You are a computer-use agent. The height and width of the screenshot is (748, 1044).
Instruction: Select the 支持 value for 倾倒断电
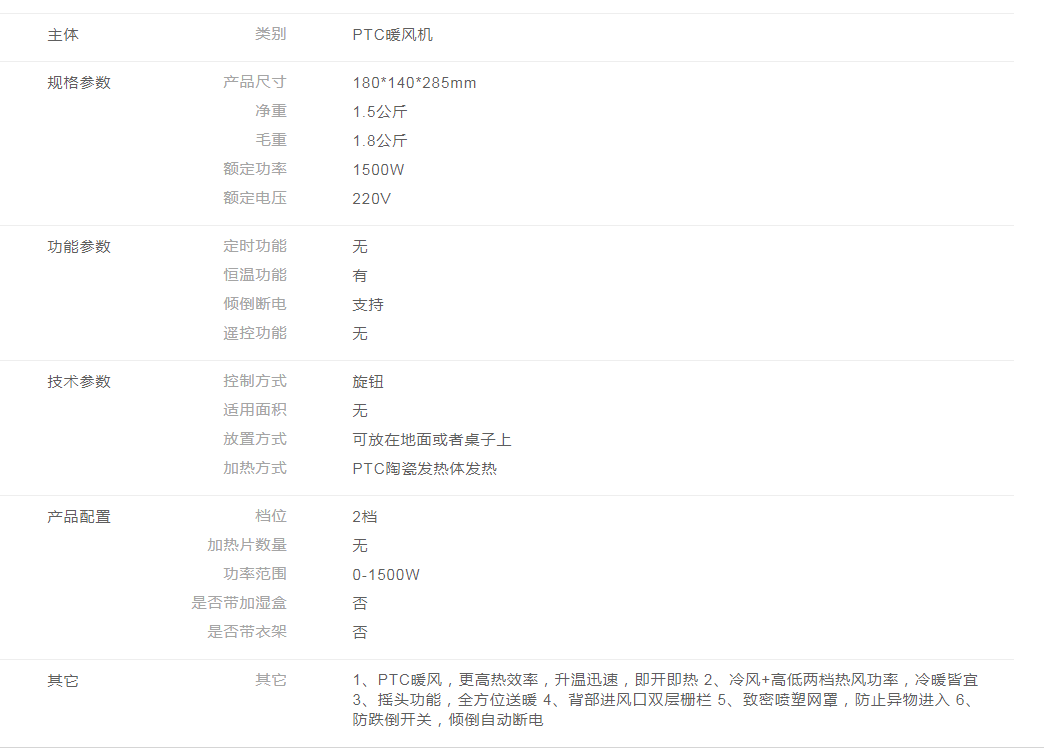click(368, 305)
